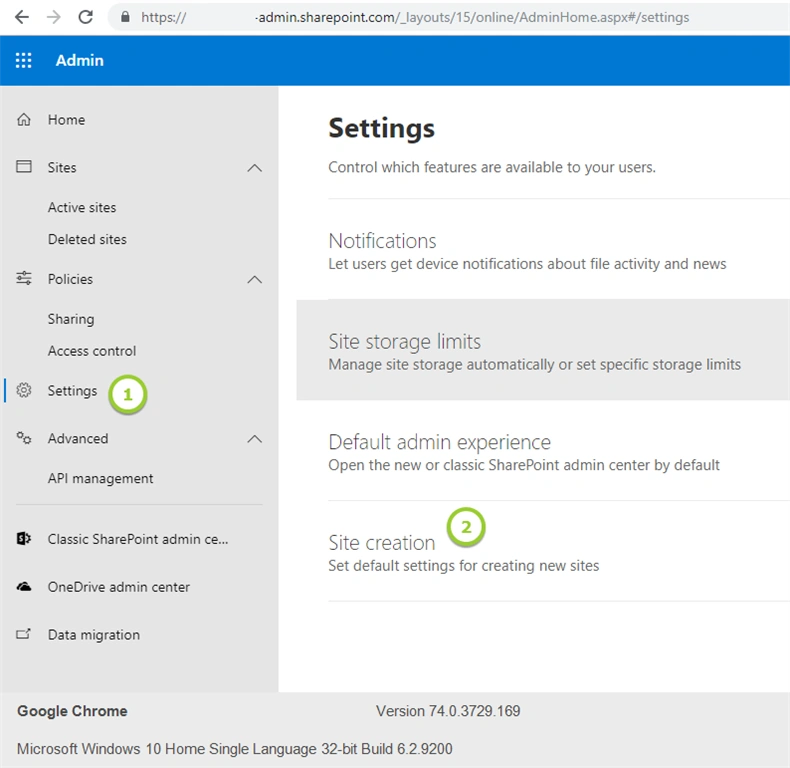
Task: Open API management page
Action: click(x=100, y=479)
